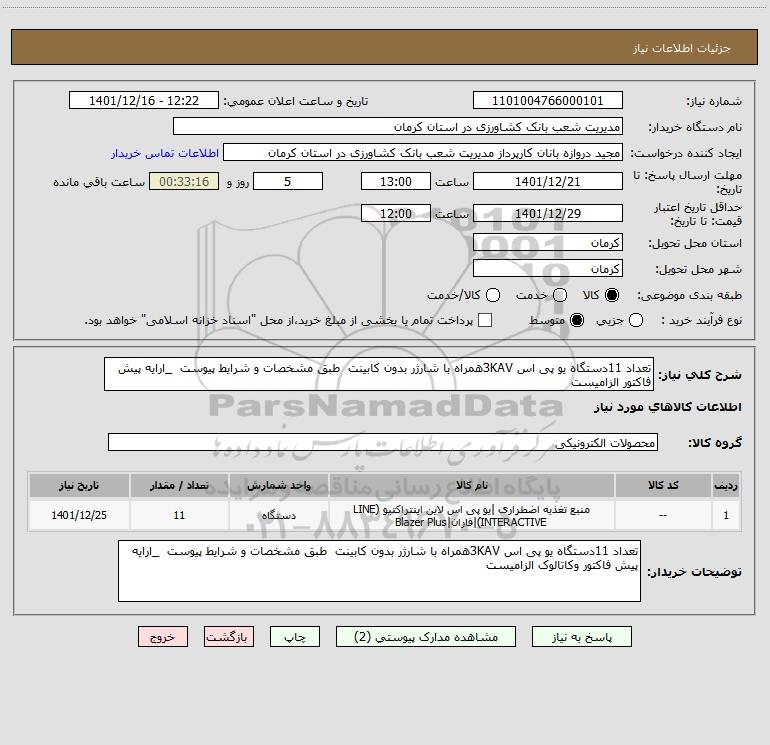Click the response deadline date 1401/12/21
The width and height of the screenshot is (770, 745).
[x=548, y=181]
